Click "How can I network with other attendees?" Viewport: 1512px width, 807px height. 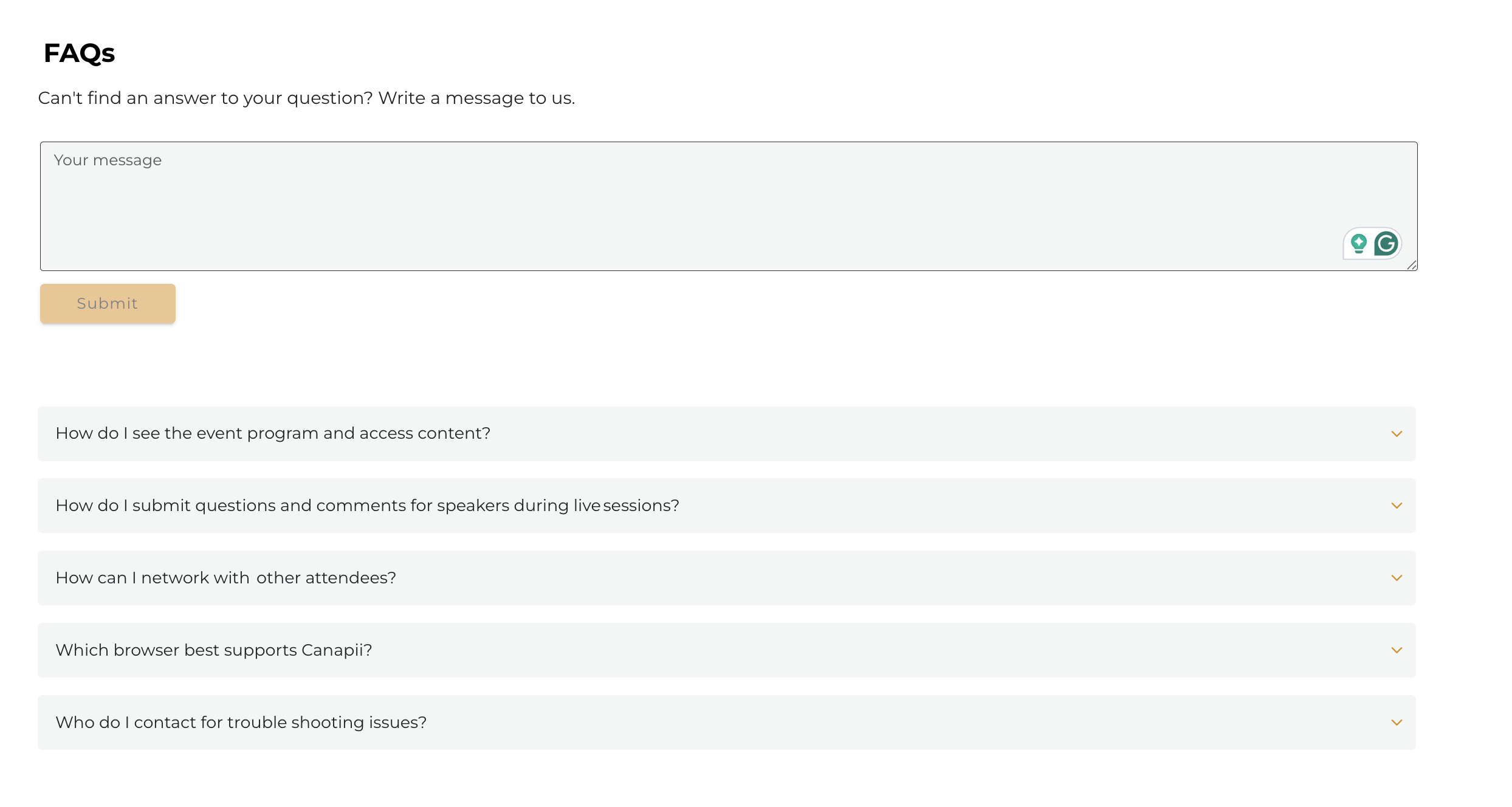(225, 578)
